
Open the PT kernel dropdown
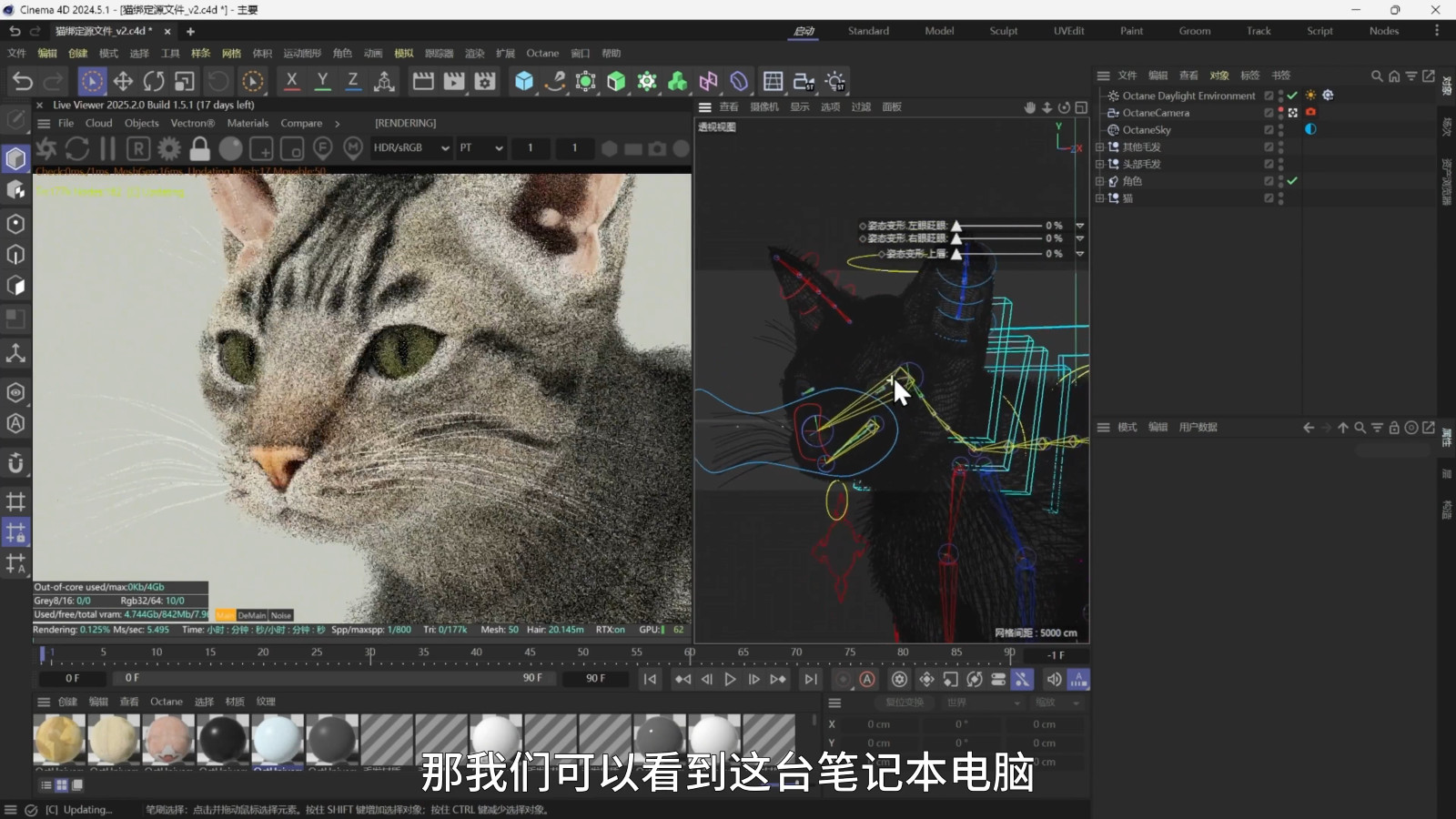coord(480,147)
